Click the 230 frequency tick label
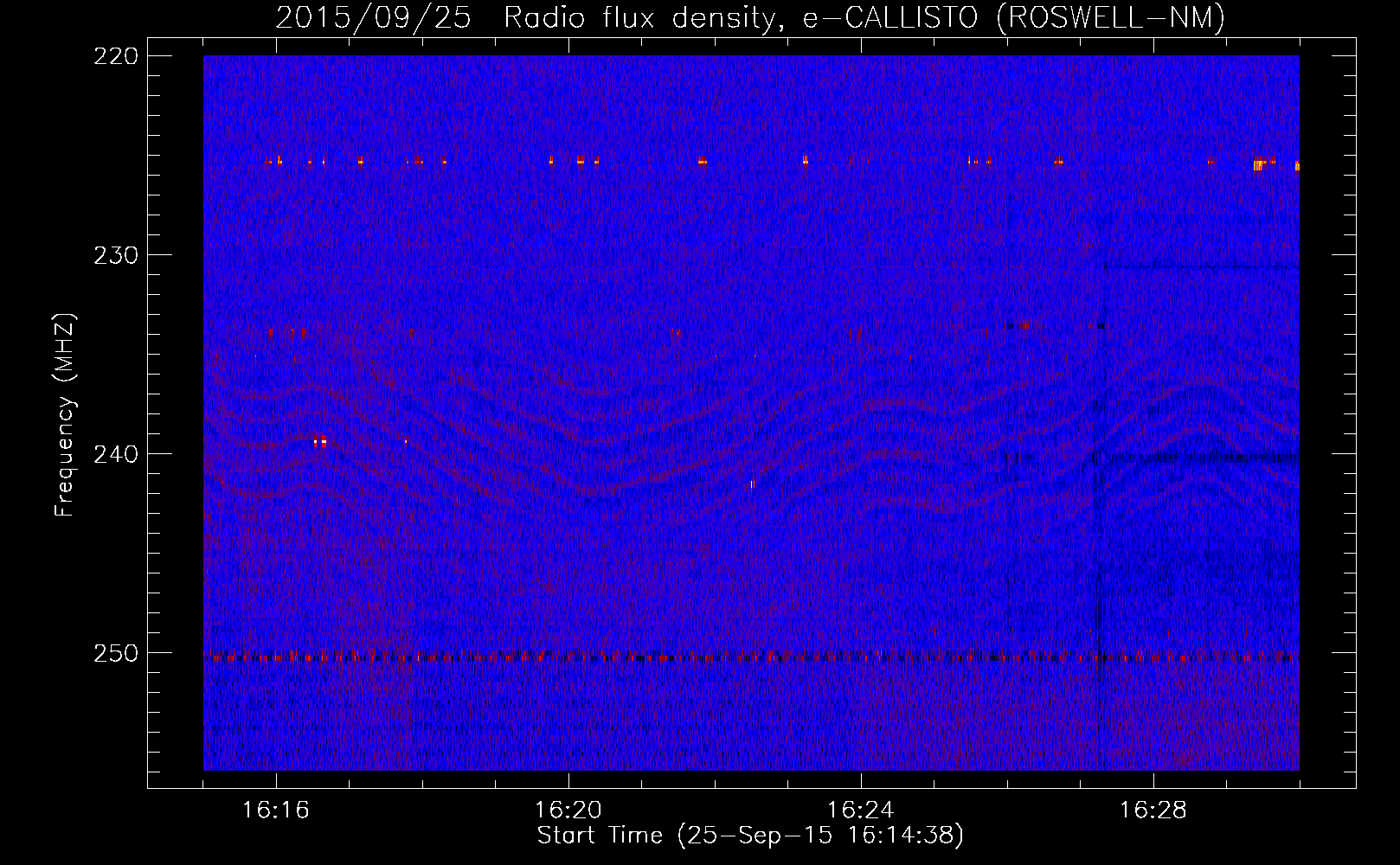 click(x=116, y=255)
